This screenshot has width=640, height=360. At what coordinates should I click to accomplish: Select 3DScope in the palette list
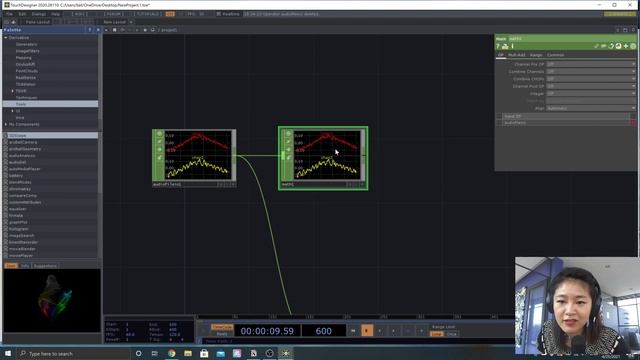point(51,136)
